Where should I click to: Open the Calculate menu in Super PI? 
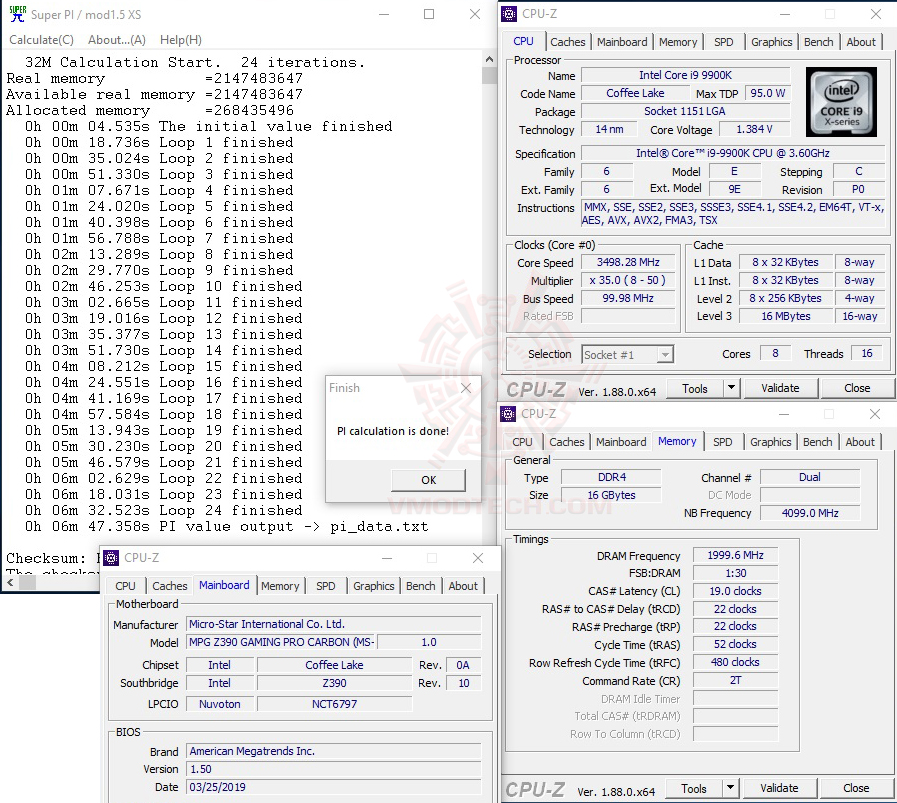[41, 40]
